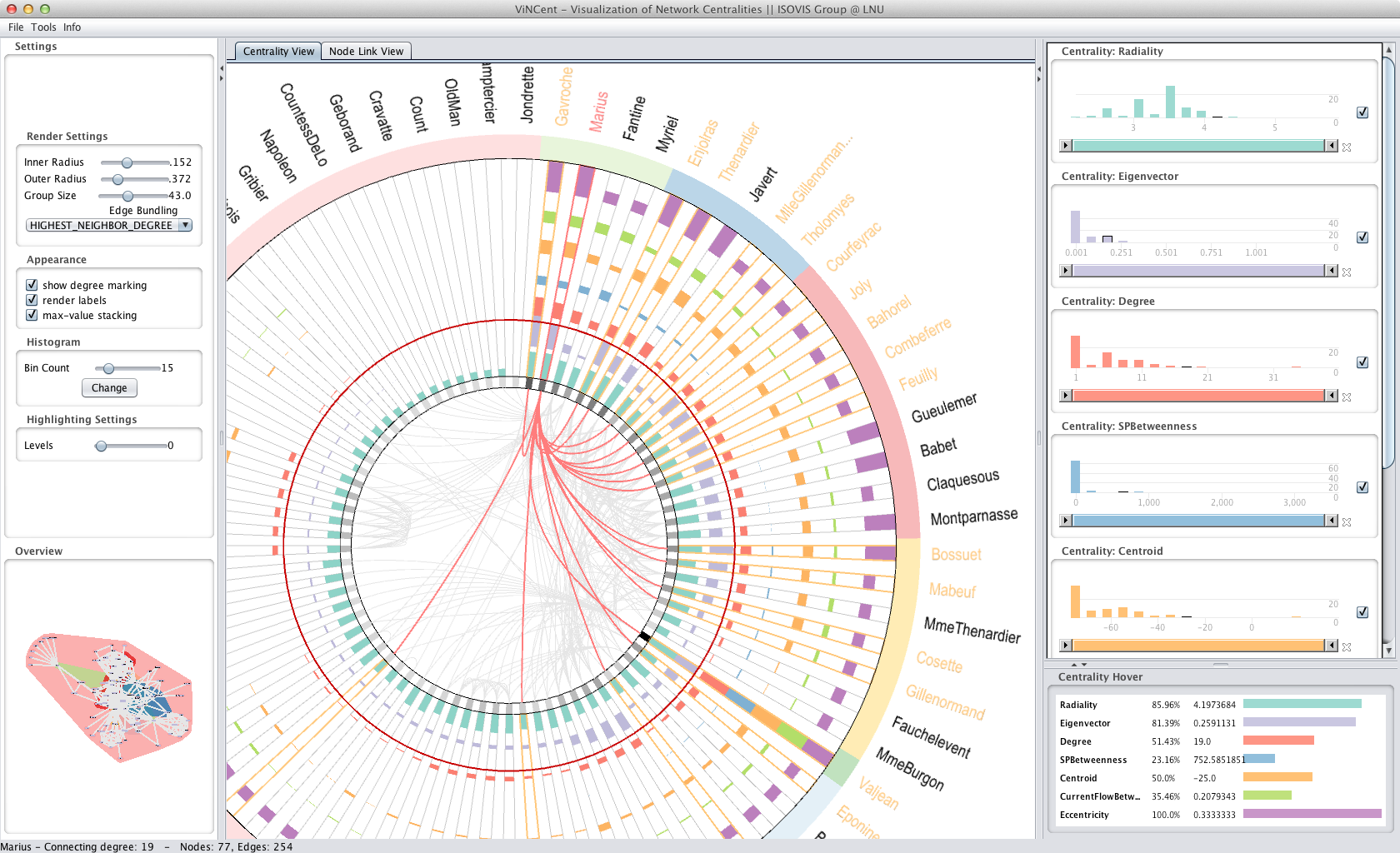This screenshot has height=853, width=1400.
Task: Select the Javert node label
Action: (762, 184)
